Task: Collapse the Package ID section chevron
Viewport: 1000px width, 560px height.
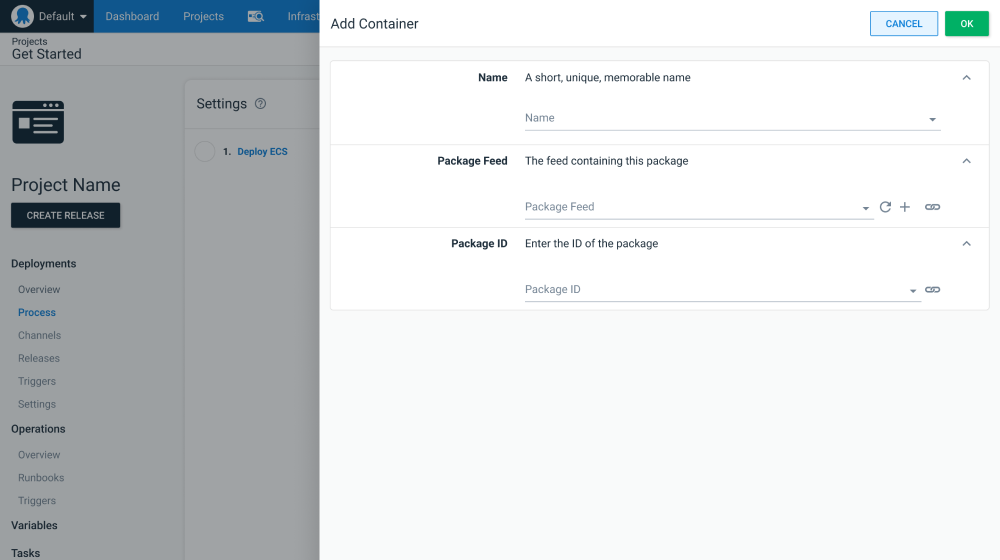Action: tap(967, 244)
